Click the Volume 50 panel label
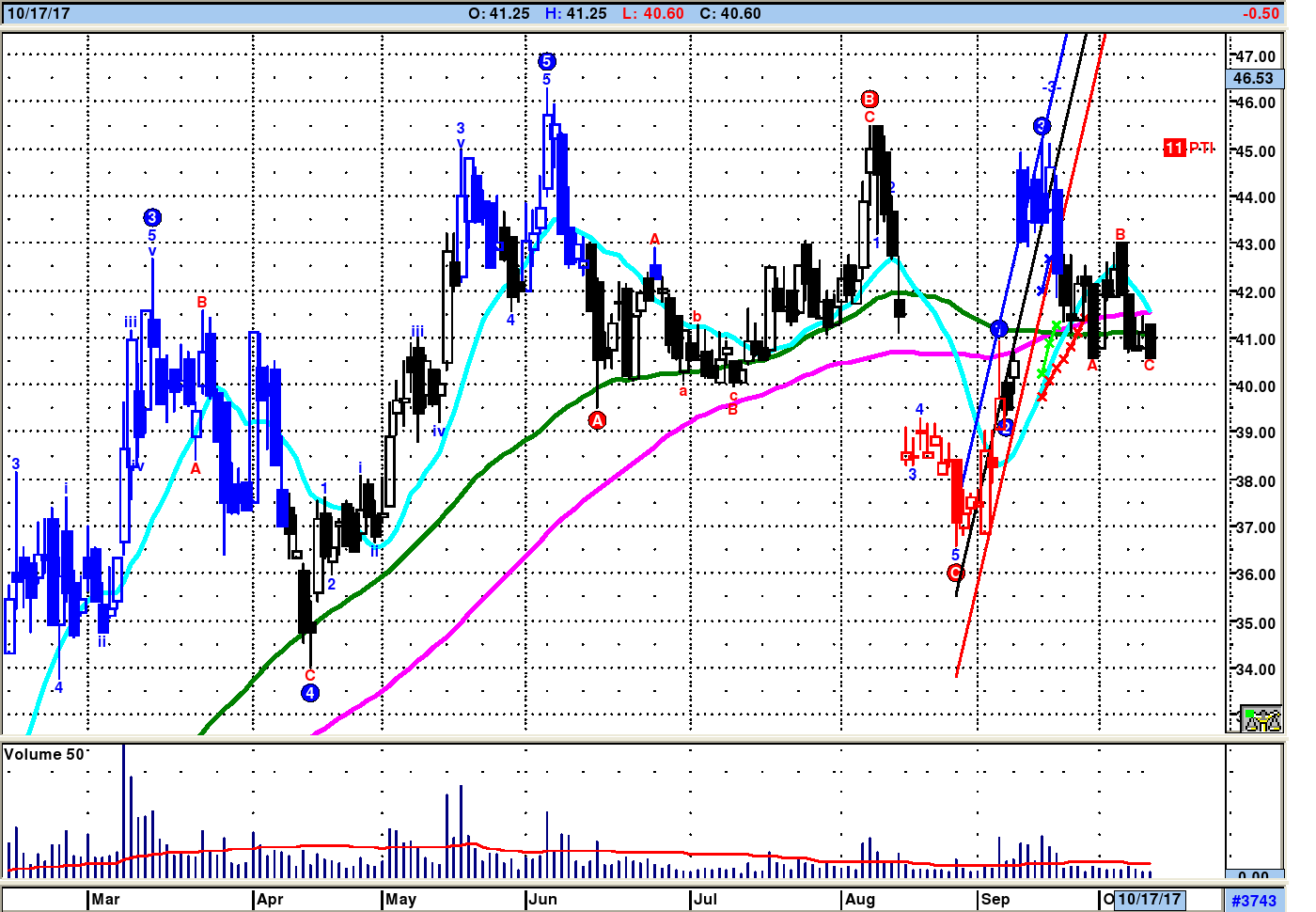This screenshot has height=912, width=1316. [x=46, y=754]
